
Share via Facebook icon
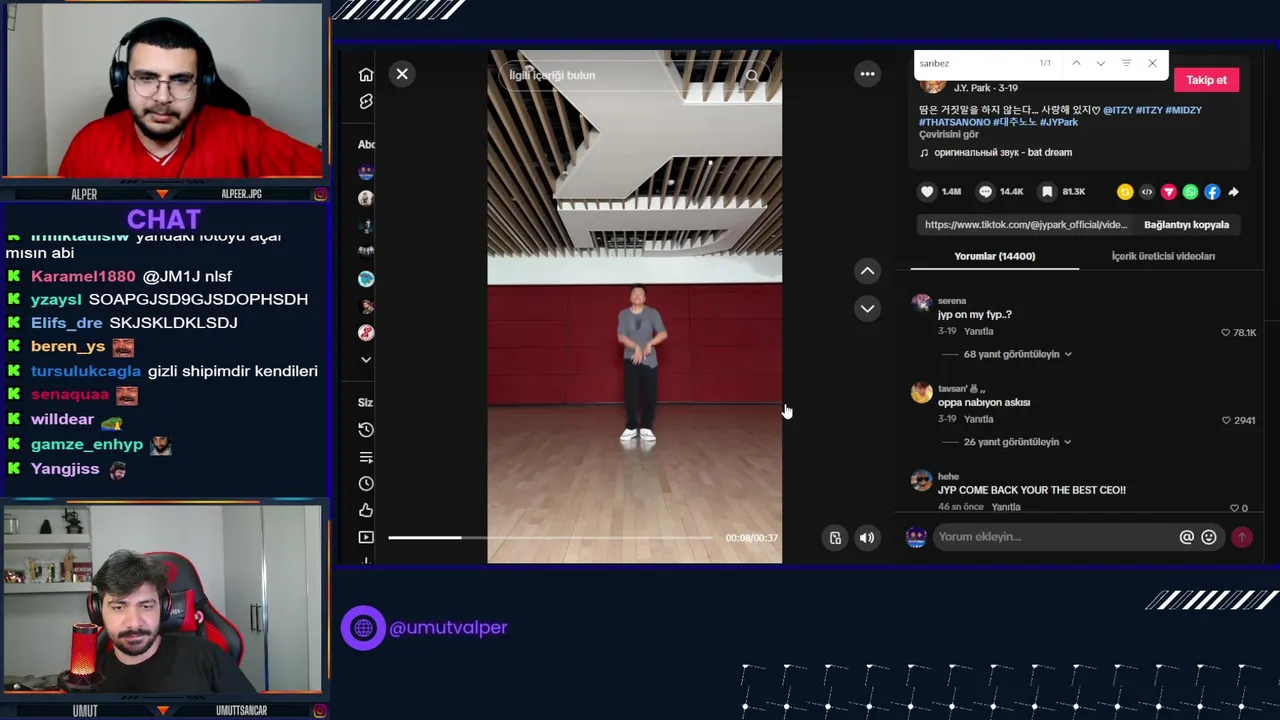tap(1212, 192)
